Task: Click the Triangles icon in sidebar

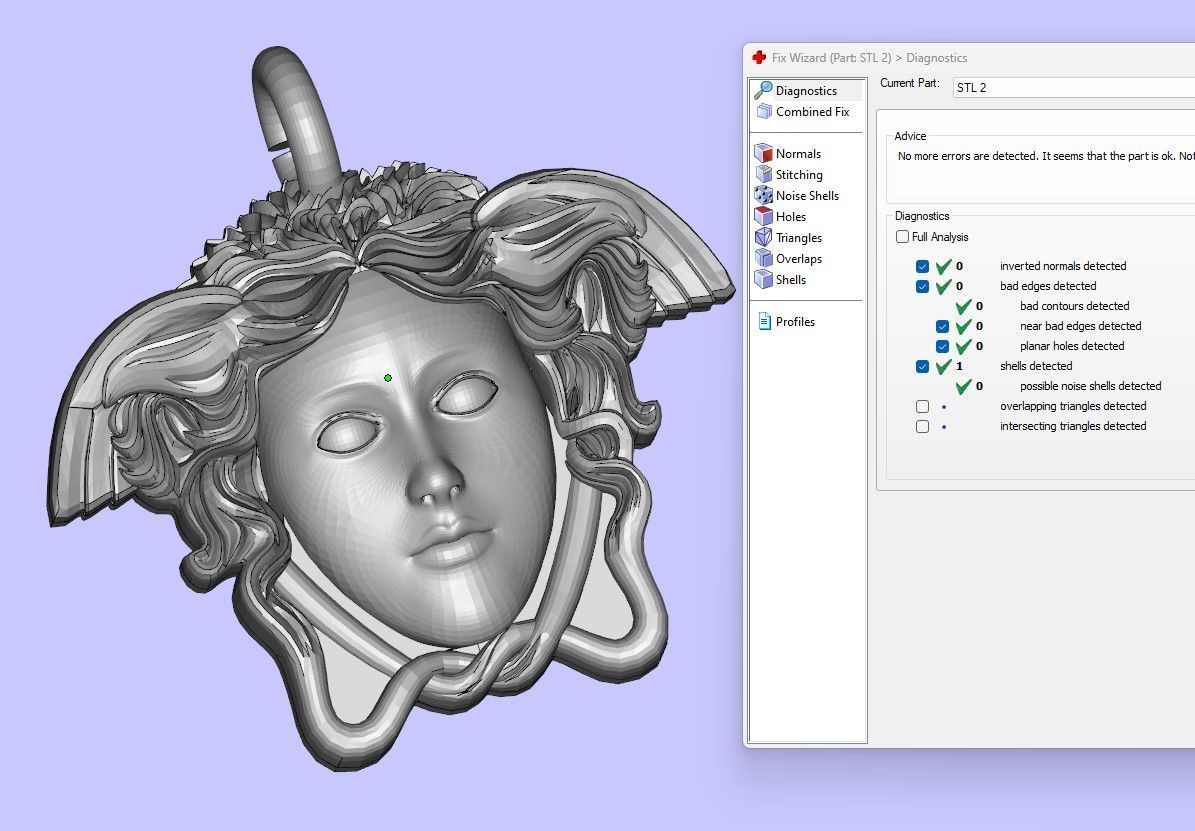Action: tap(763, 237)
